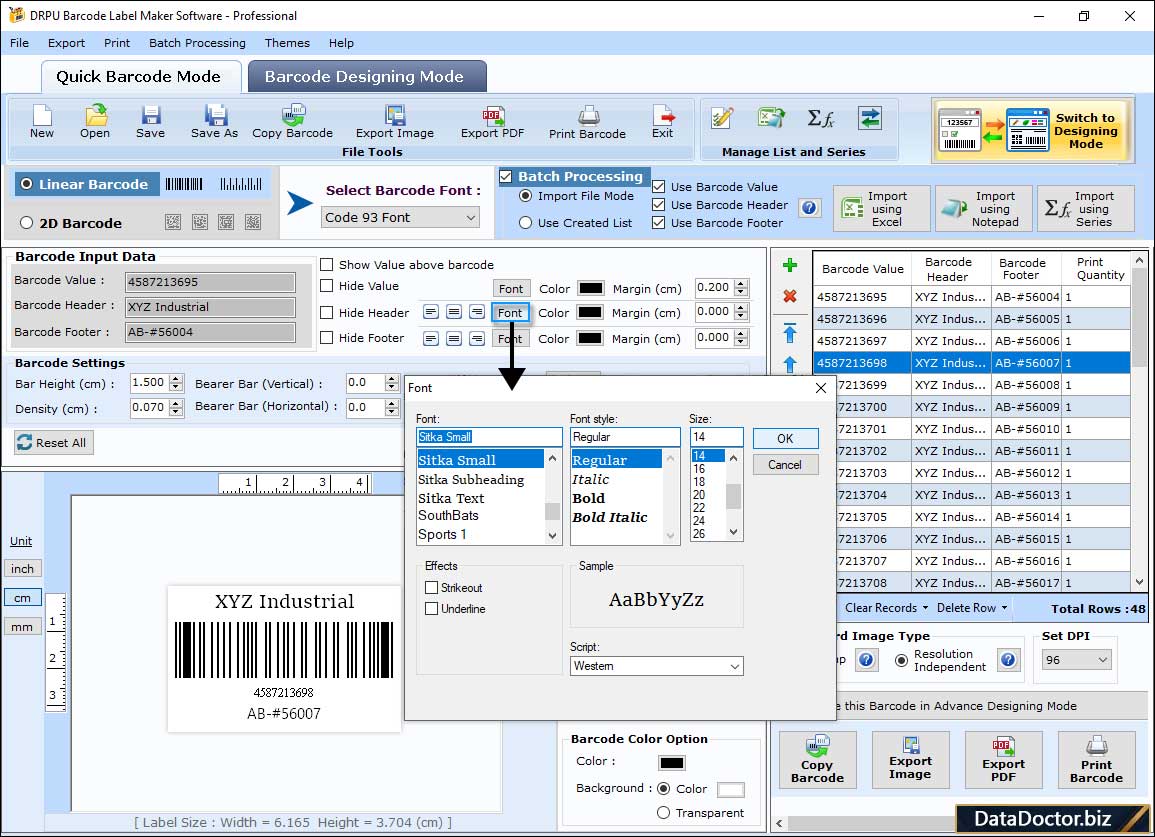
Task: Select Import File Mode option
Action: [525, 196]
